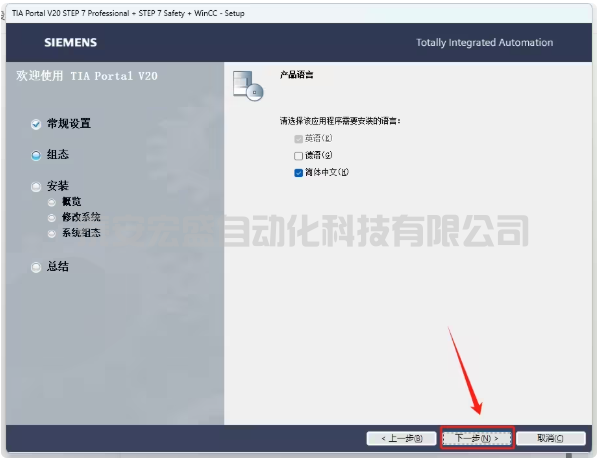Click the 安装 step bullet icon
This screenshot has height=462, width=602.
click(36, 186)
